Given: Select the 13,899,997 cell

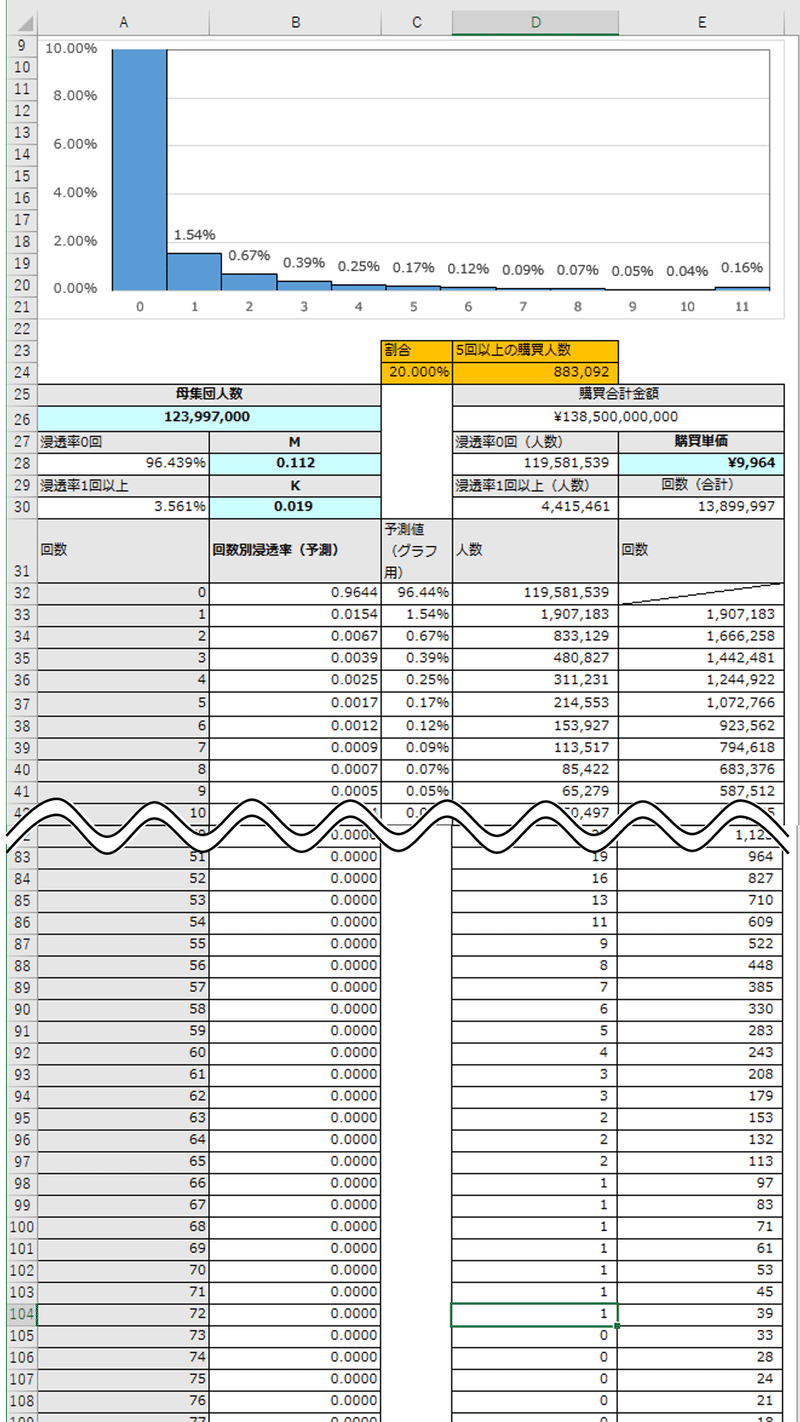Looking at the screenshot, I should point(703,506).
